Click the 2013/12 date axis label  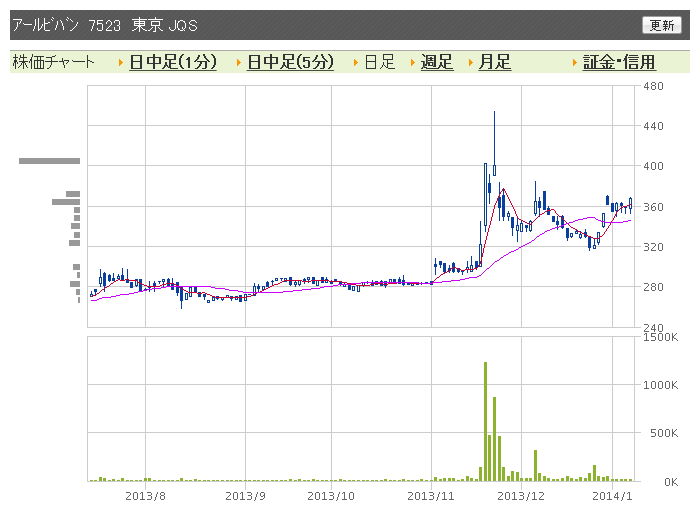(521, 496)
